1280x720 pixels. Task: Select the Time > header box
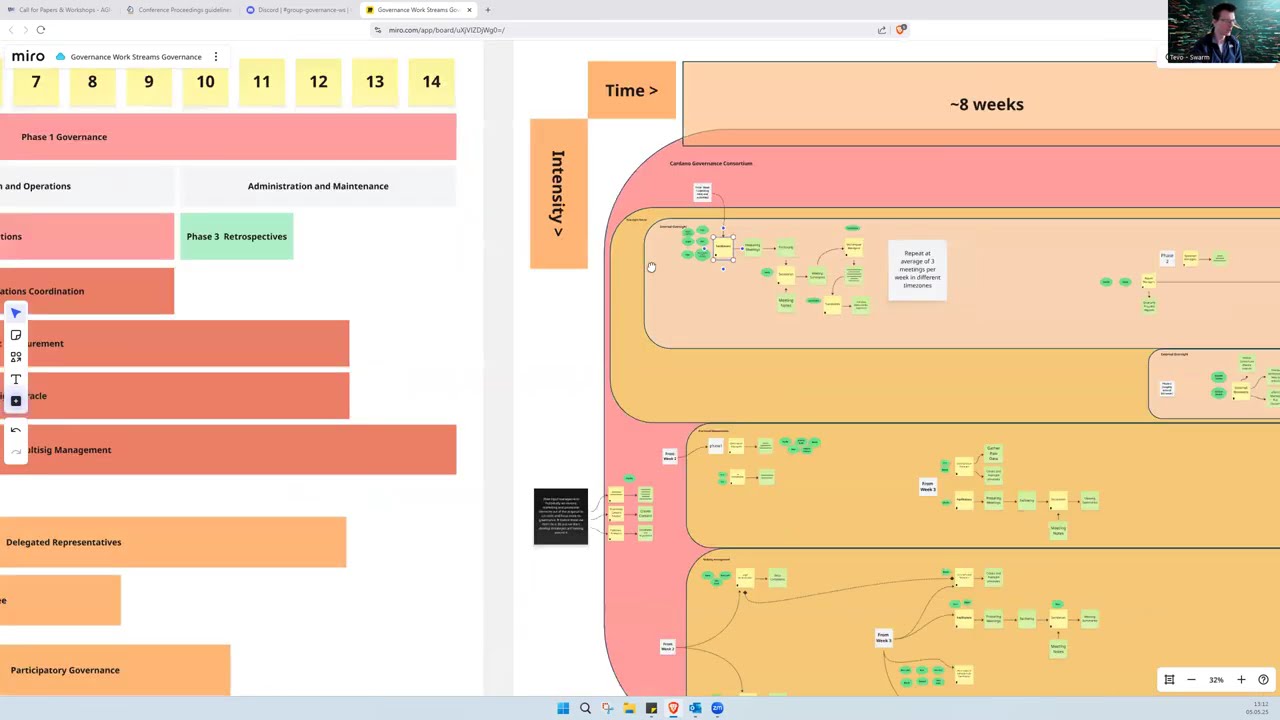click(x=632, y=90)
